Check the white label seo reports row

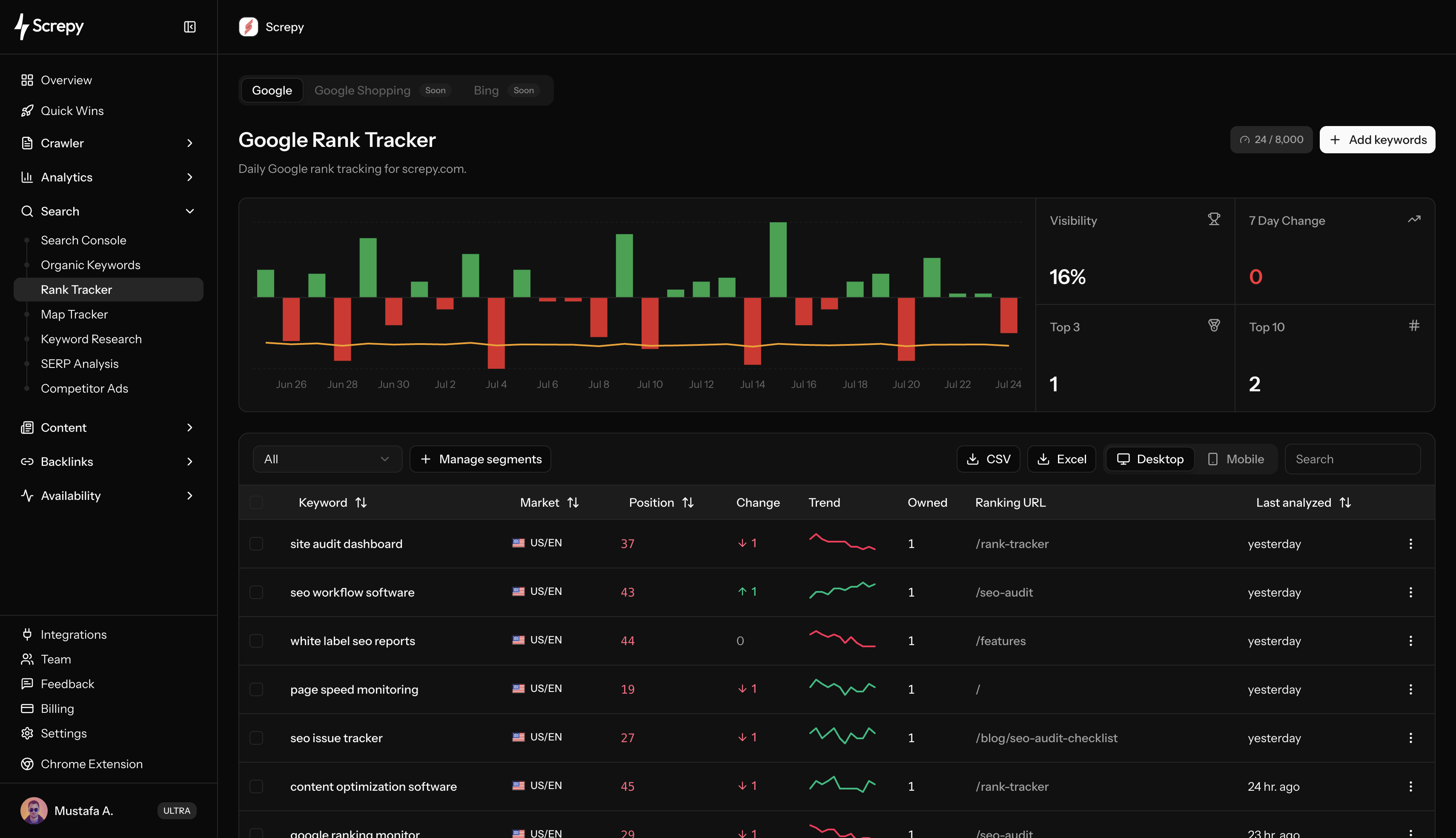point(257,641)
